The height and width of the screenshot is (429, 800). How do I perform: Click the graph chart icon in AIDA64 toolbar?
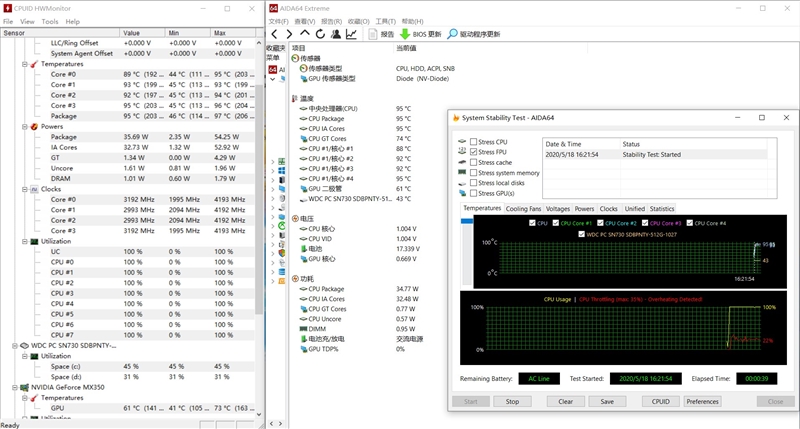351,34
